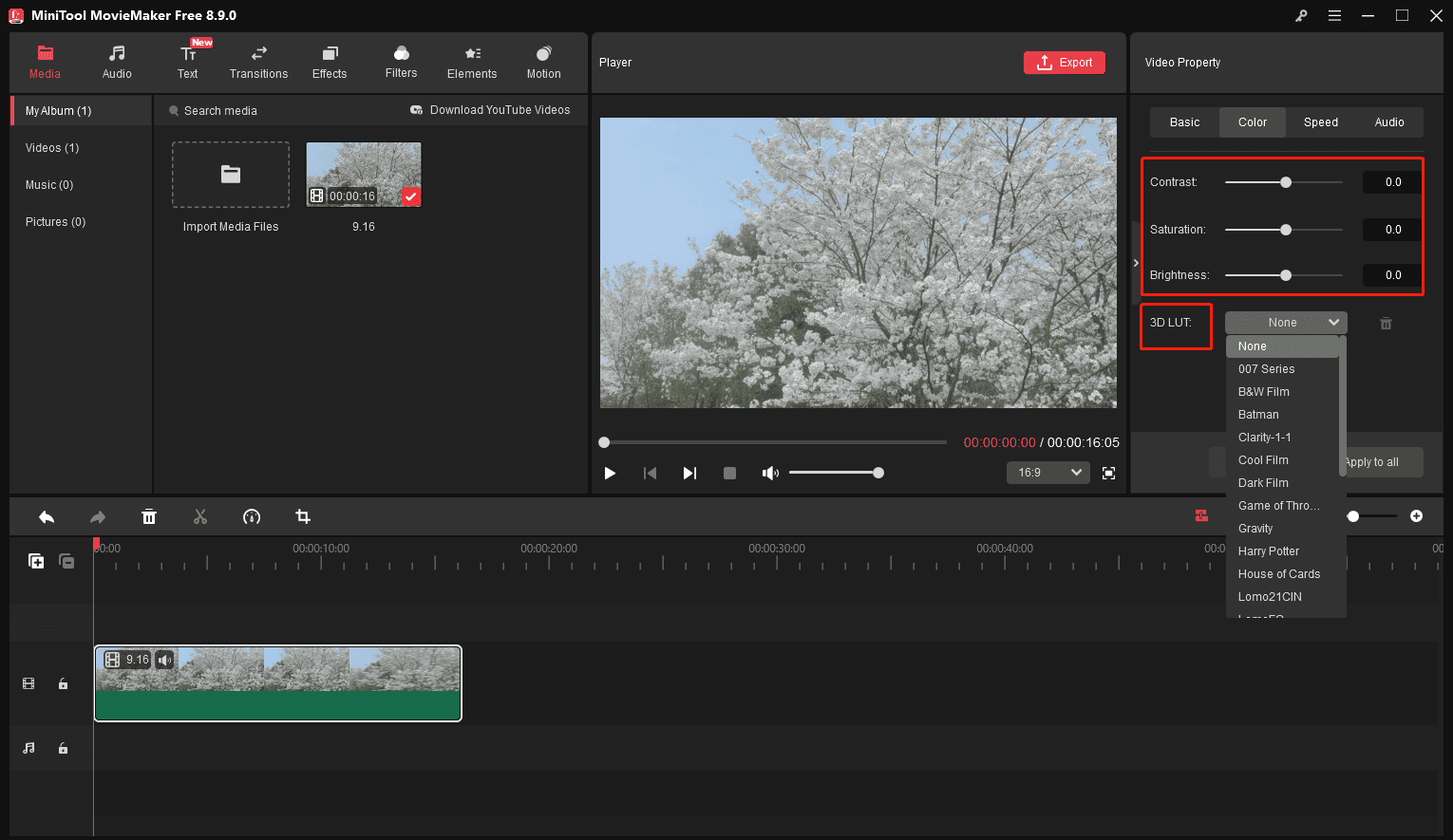Collapse the Video Property panel arrow
The image size is (1453, 840).
click(x=1136, y=263)
